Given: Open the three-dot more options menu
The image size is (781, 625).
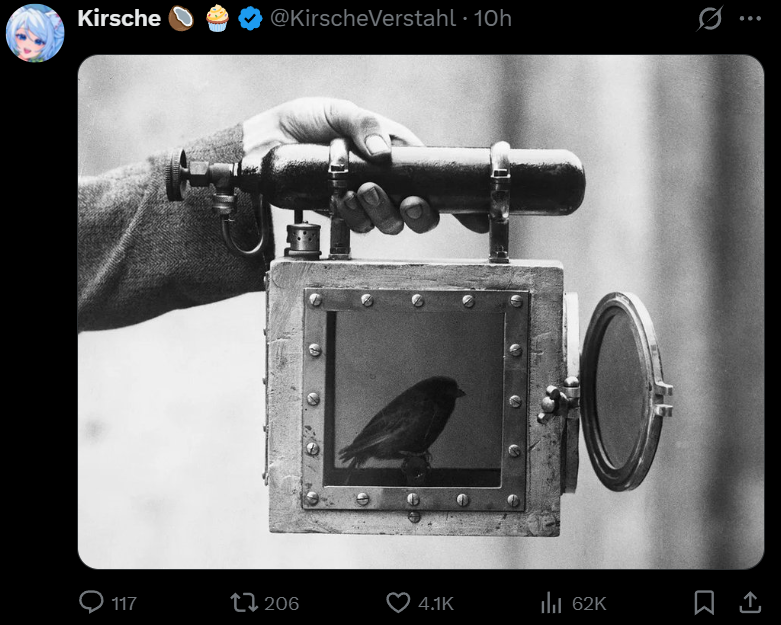Looking at the screenshot, I should pos(750,19).
